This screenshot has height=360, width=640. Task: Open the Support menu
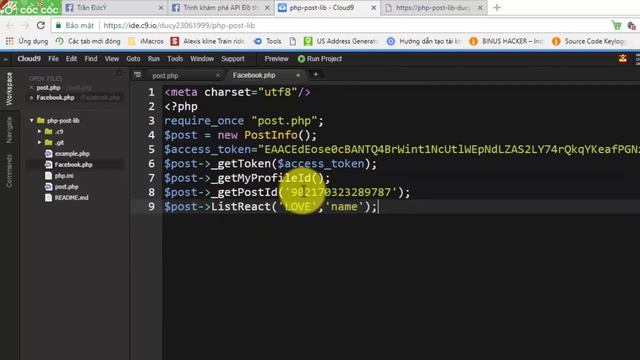coord(233,59)
